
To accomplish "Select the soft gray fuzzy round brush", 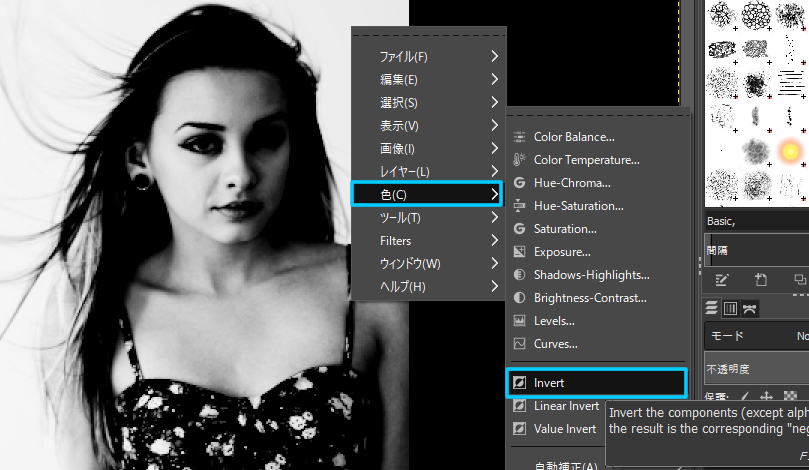I will 756,151.
